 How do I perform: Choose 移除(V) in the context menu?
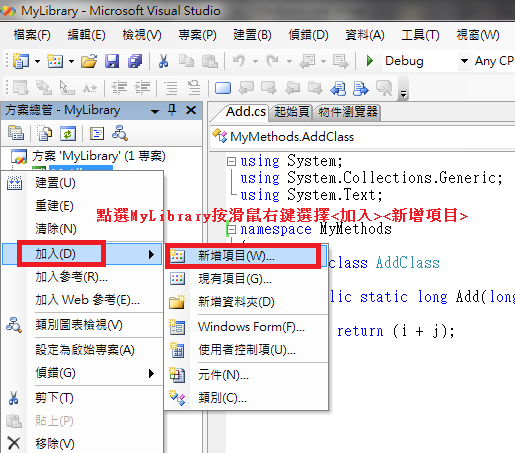pos(82,444)
